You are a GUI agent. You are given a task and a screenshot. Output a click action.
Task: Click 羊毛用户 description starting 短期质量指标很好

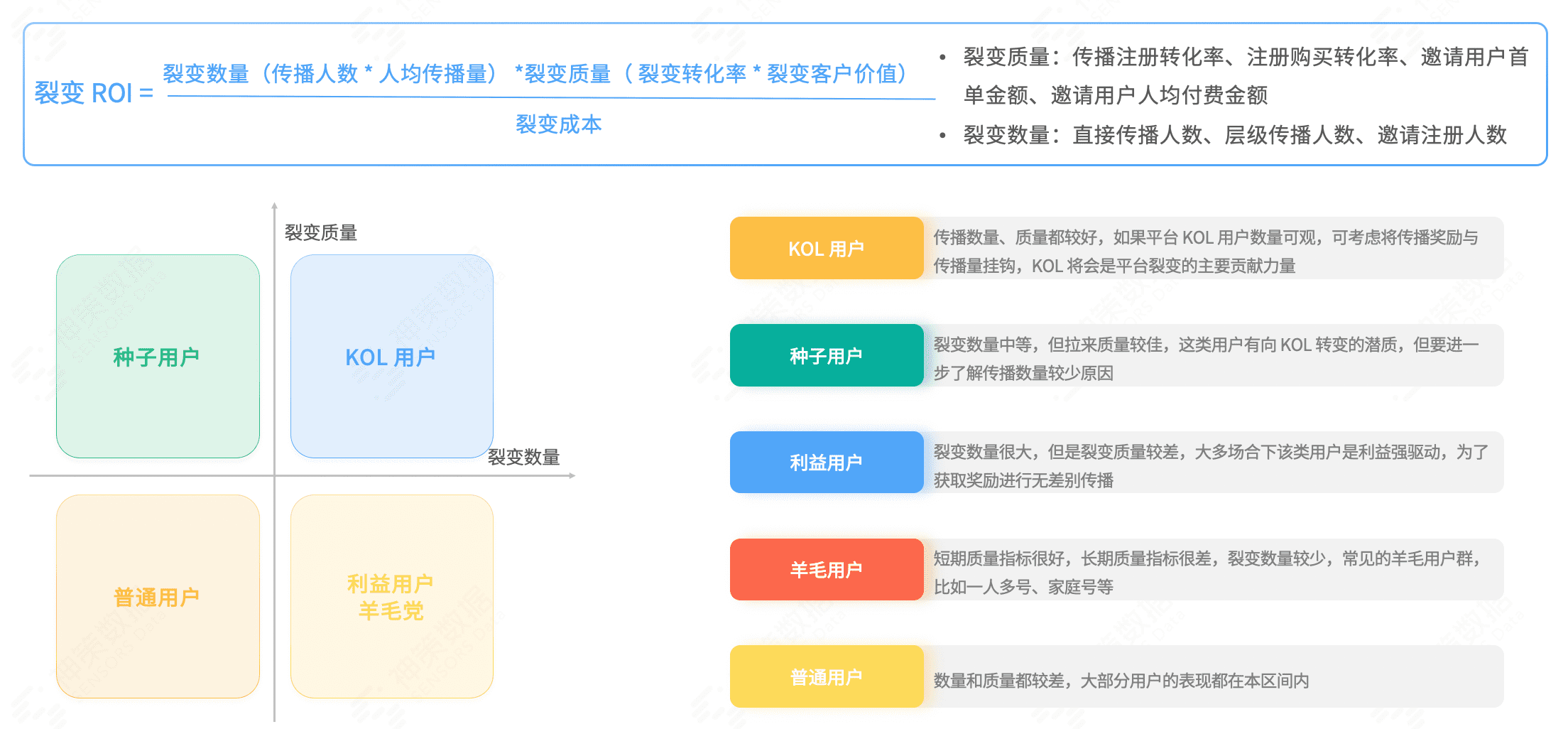click(x=1207, y=573)
